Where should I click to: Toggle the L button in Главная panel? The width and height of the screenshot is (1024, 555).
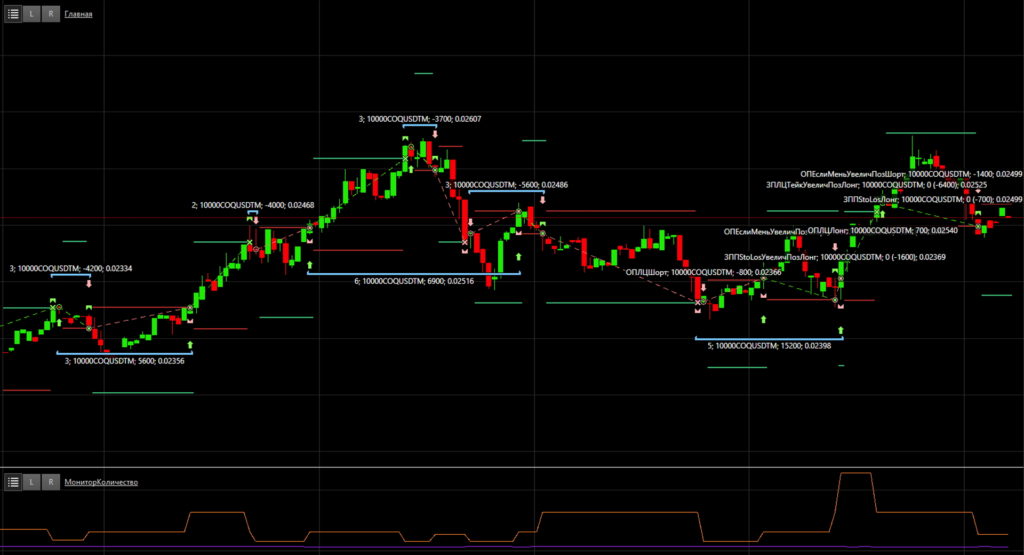click(32, 15)
